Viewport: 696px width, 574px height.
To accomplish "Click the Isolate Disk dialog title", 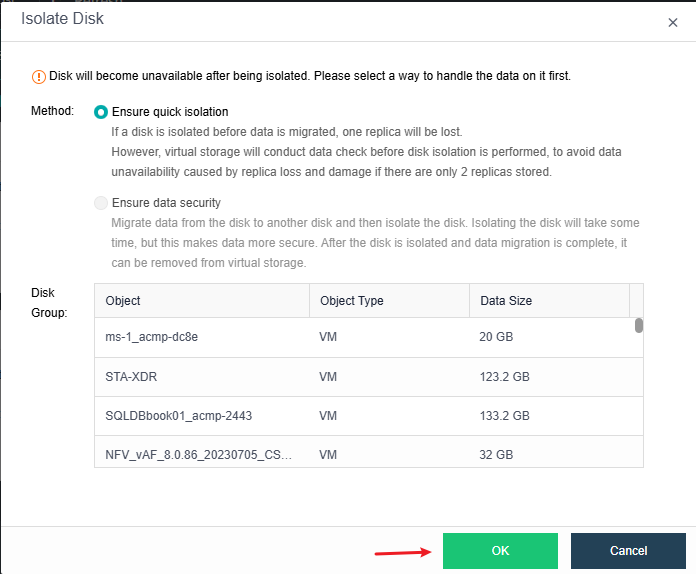I will pyautogui.click(x=62, y=19).
